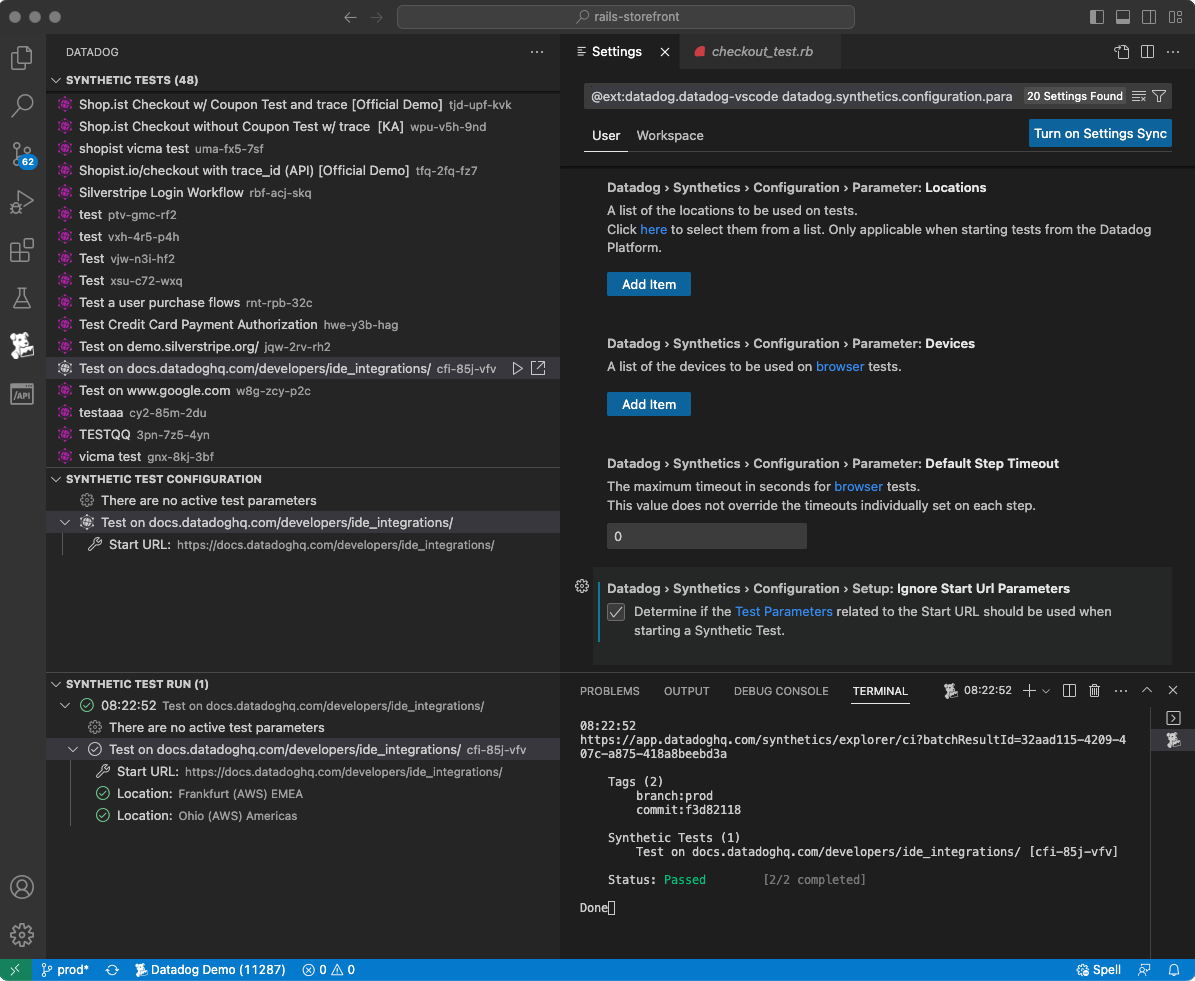Select the Workspace settings tab
This screenshot has width=1195, height=981.
point(670,136)
